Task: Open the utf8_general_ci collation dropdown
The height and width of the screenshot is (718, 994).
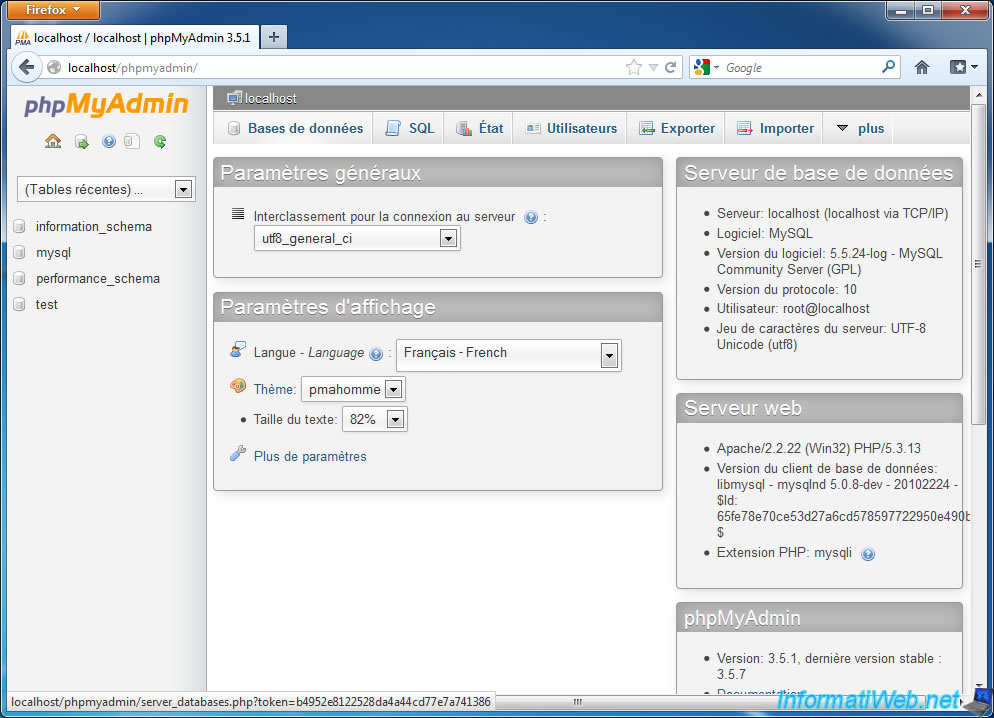Action: 449,238
